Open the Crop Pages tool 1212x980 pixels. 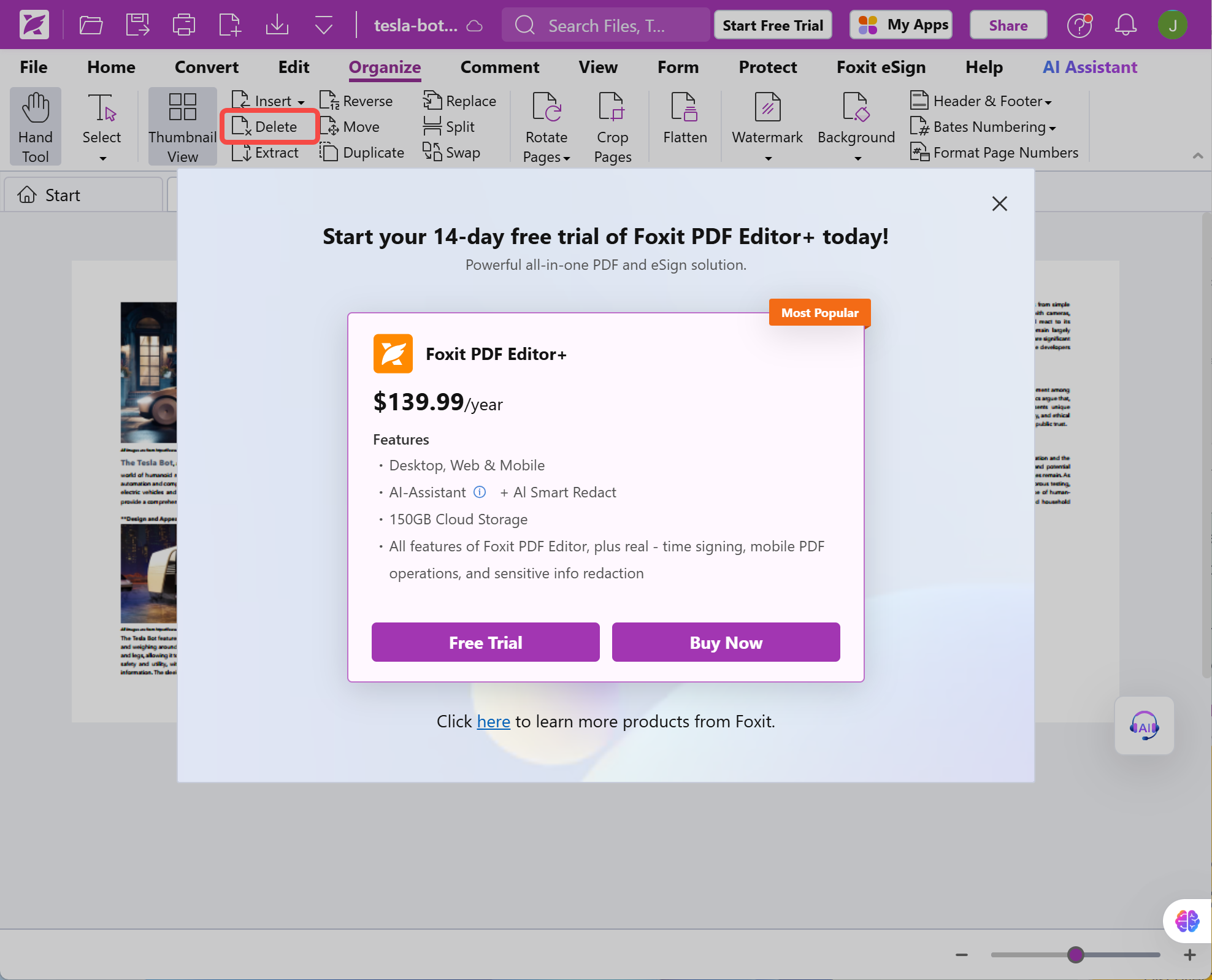(612, 126)
